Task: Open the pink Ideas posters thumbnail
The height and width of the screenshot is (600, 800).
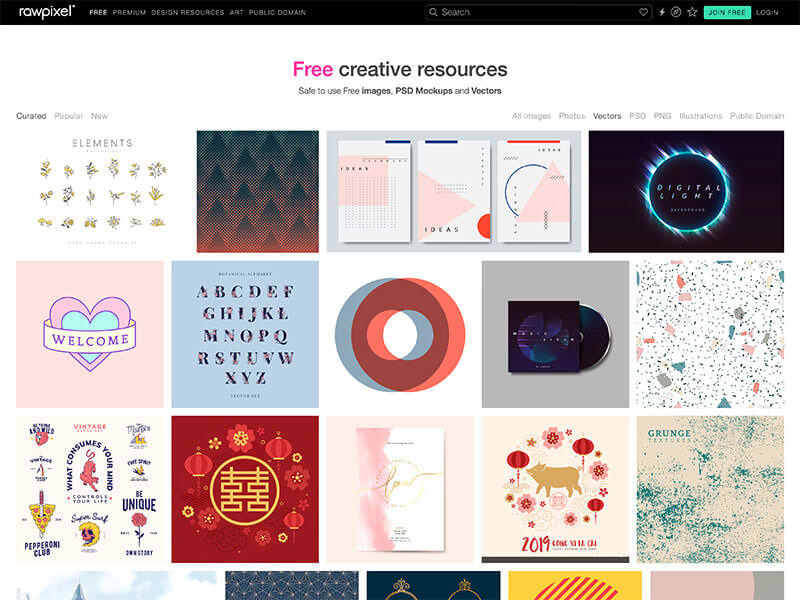Action: pos(454,191)
